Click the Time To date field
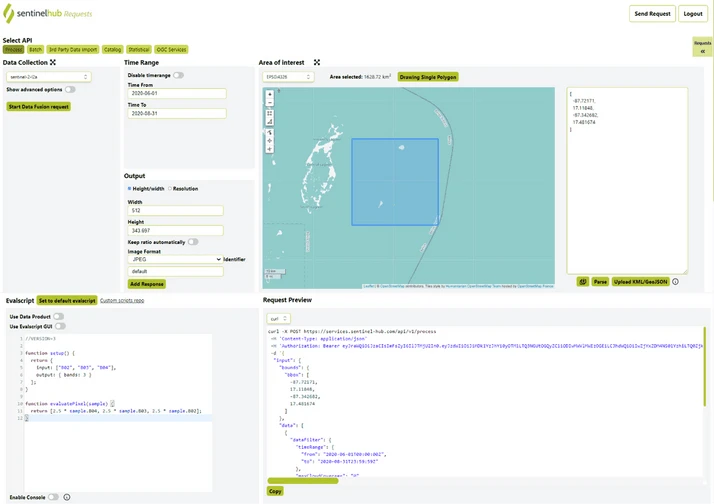 pos(177,113)
